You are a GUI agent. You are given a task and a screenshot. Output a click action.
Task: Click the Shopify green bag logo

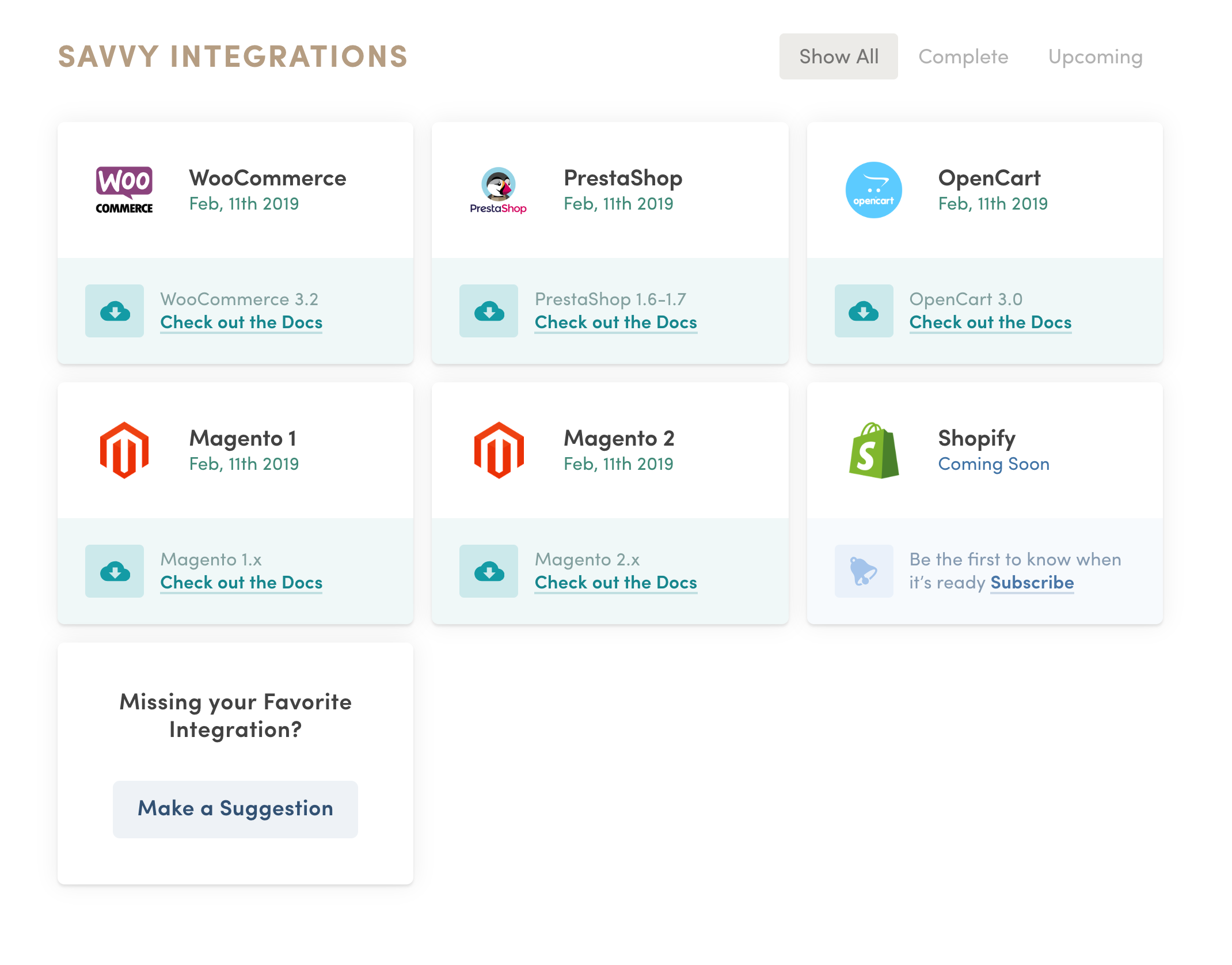pos(873,450)
